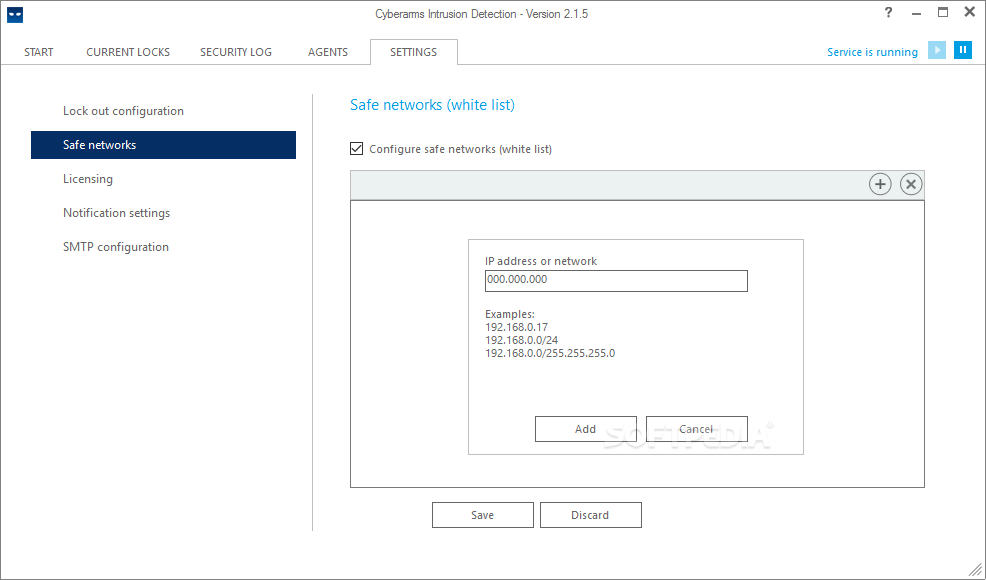Open SMTP configuration page

tap(116, 247)
